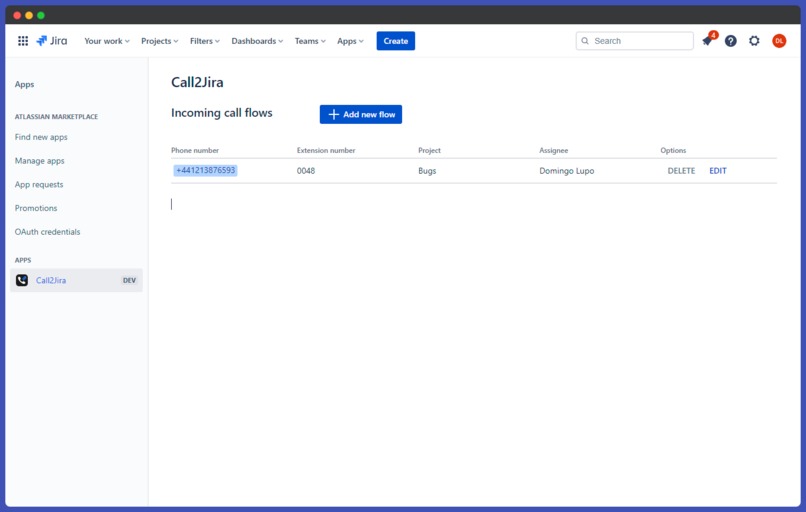The height and width of the screenshot is (512, 806).
Task: Click the assignee Domingo Lupo
Action: click(x=566, y=171)
